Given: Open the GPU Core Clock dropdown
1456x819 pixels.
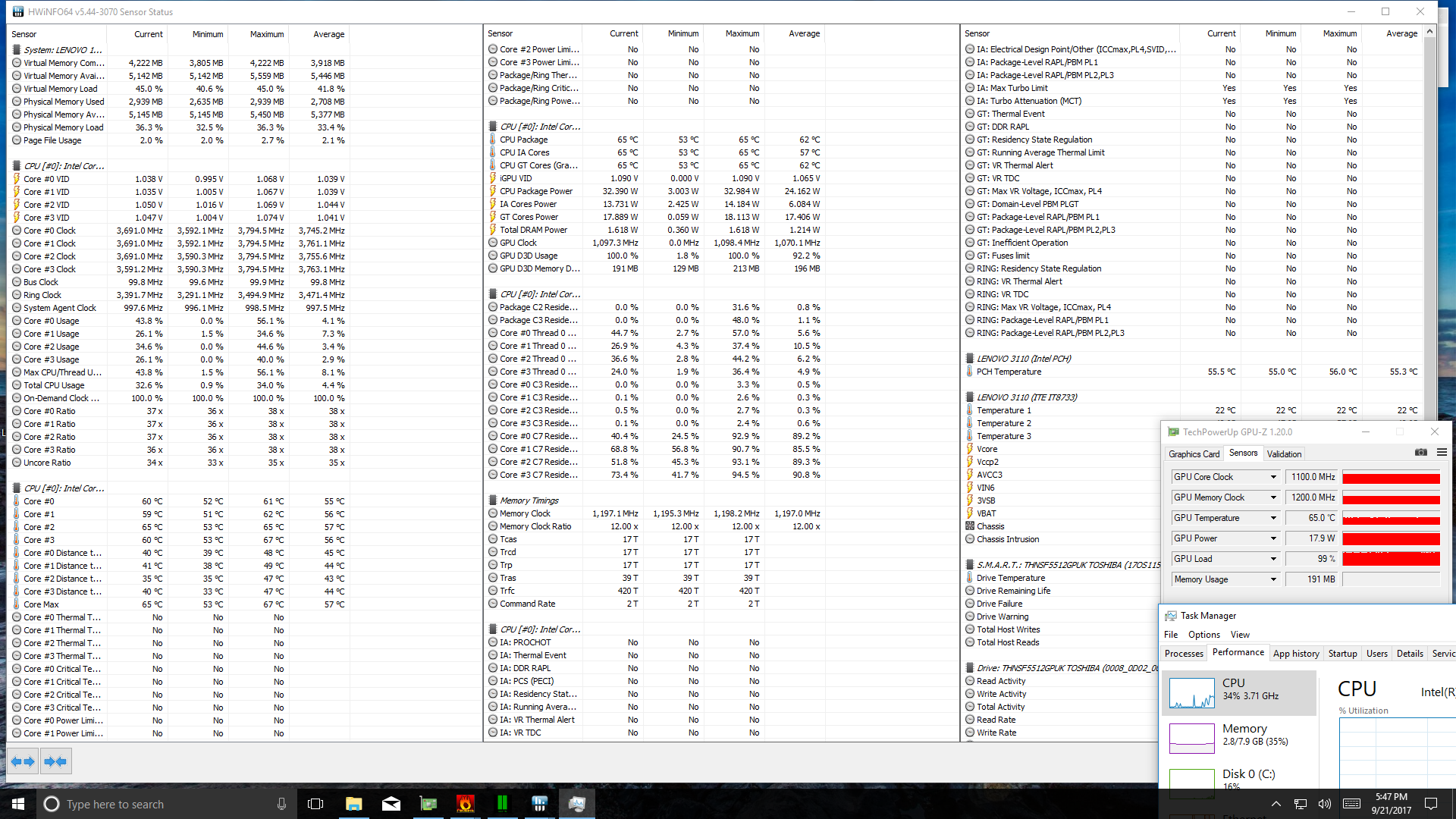Looking at the screenshot, I should pyautogui.click(x=1273, y=477).
